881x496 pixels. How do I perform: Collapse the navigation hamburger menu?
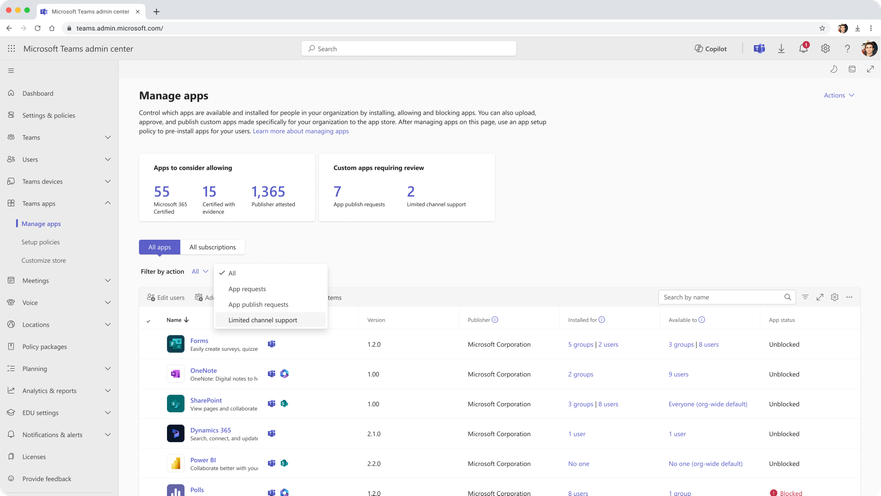[x=11, y=71]
